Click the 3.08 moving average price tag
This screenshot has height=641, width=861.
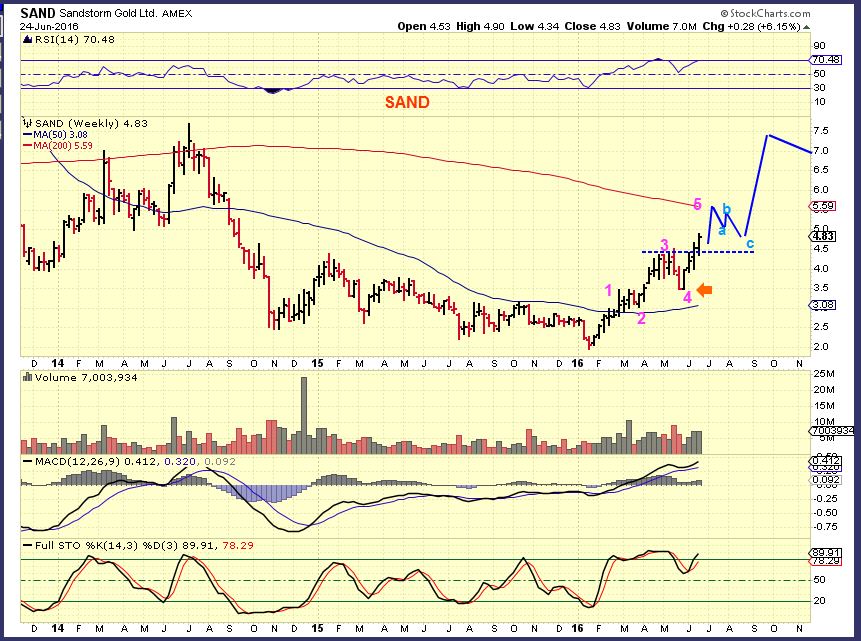pos(823,305)
